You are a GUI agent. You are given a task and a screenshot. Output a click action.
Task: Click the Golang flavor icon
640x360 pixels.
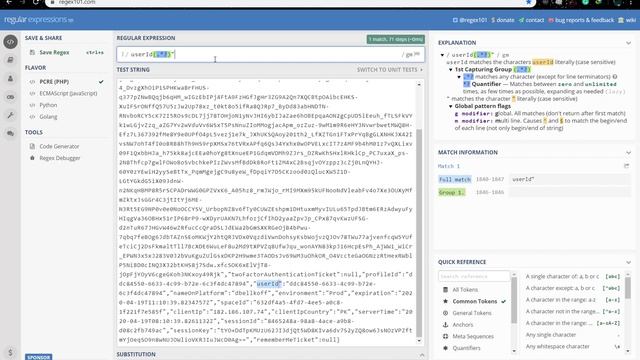[x=32, y=117]
